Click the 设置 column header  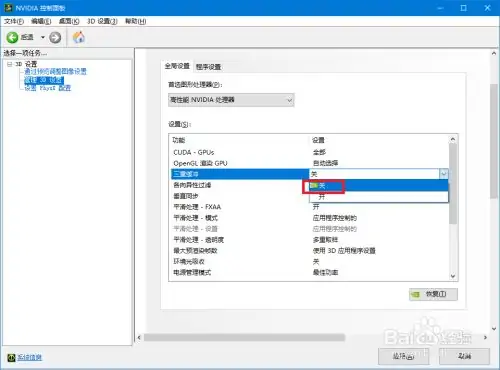point(318,140)
